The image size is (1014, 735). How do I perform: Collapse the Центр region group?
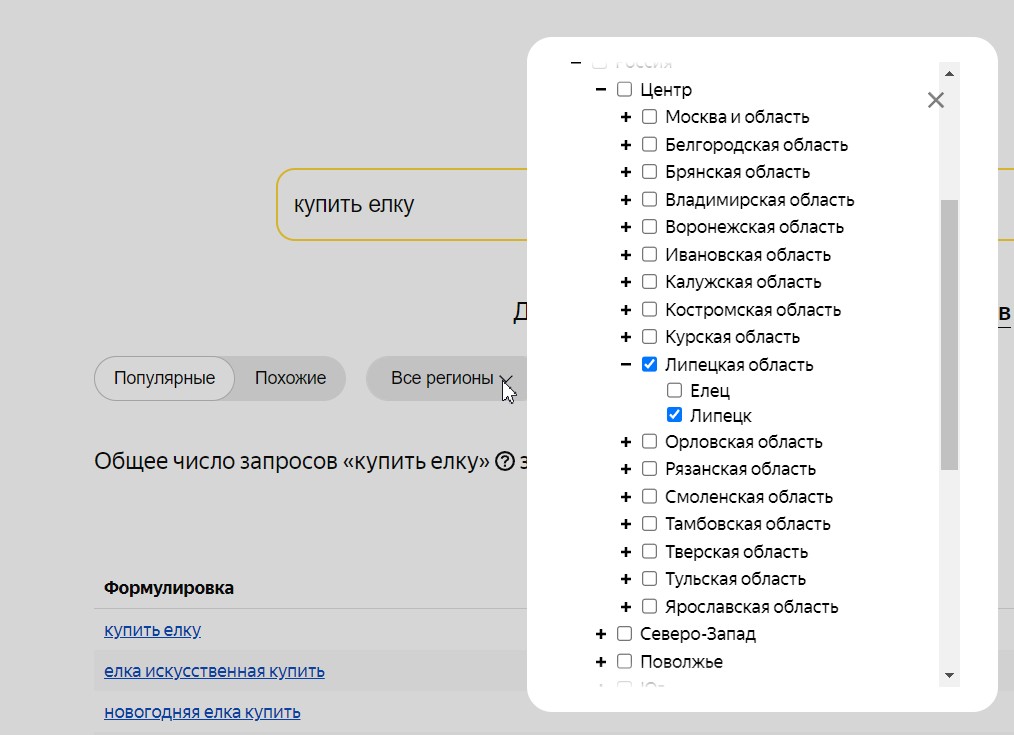click(601, 89)
